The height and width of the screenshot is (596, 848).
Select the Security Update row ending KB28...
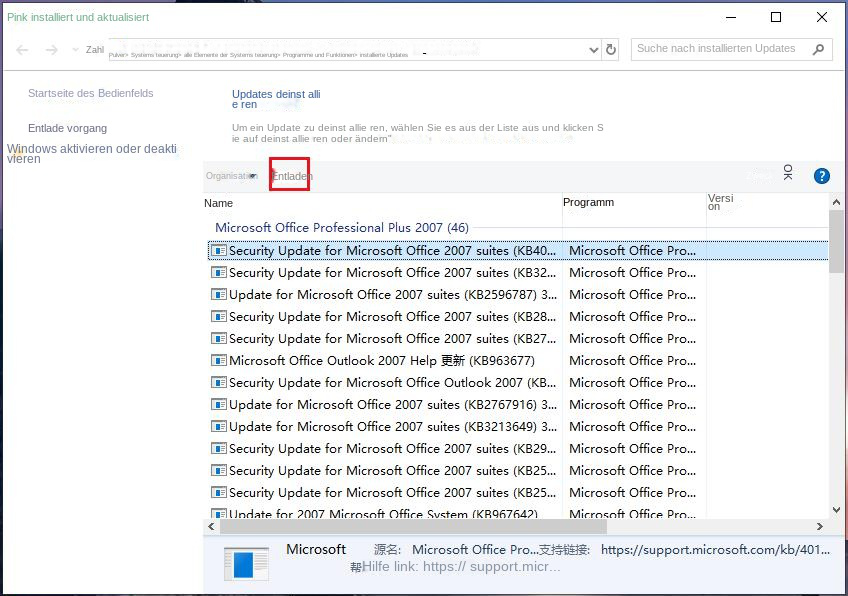coord(518,316)
